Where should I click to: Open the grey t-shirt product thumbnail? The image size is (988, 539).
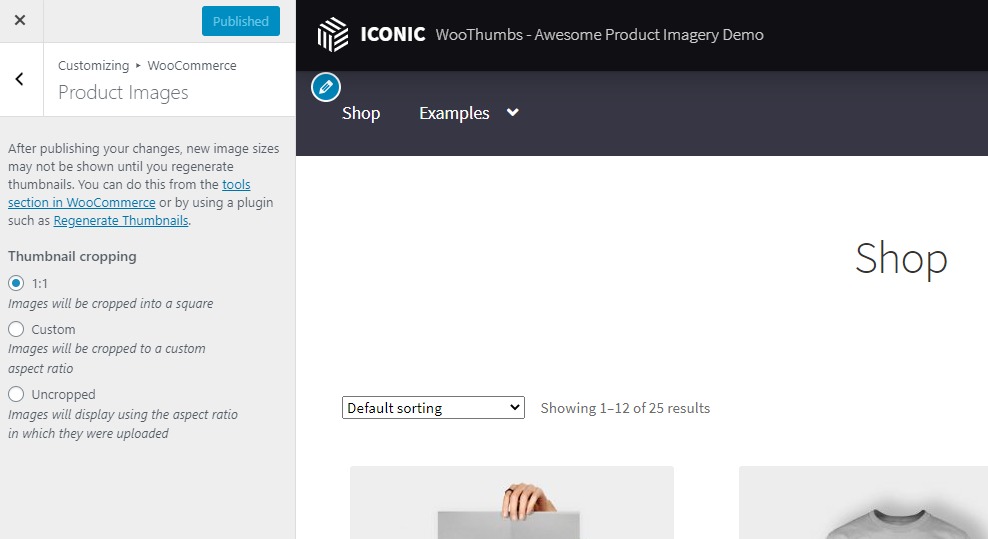(863, 502)
